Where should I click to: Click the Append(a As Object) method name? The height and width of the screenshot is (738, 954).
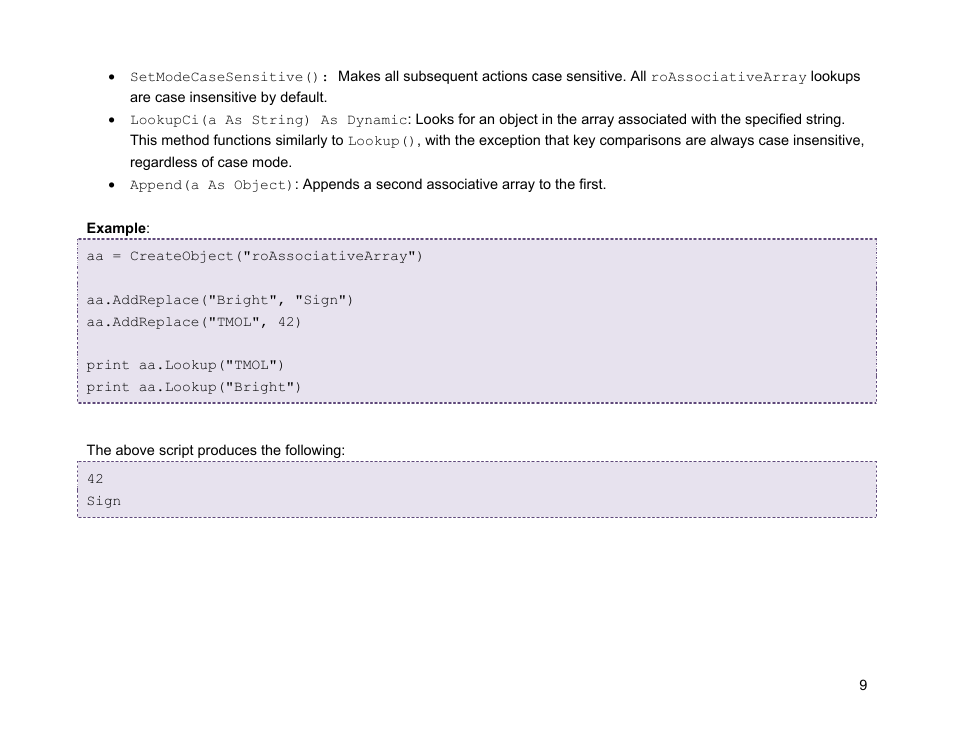tap(212, 185)
